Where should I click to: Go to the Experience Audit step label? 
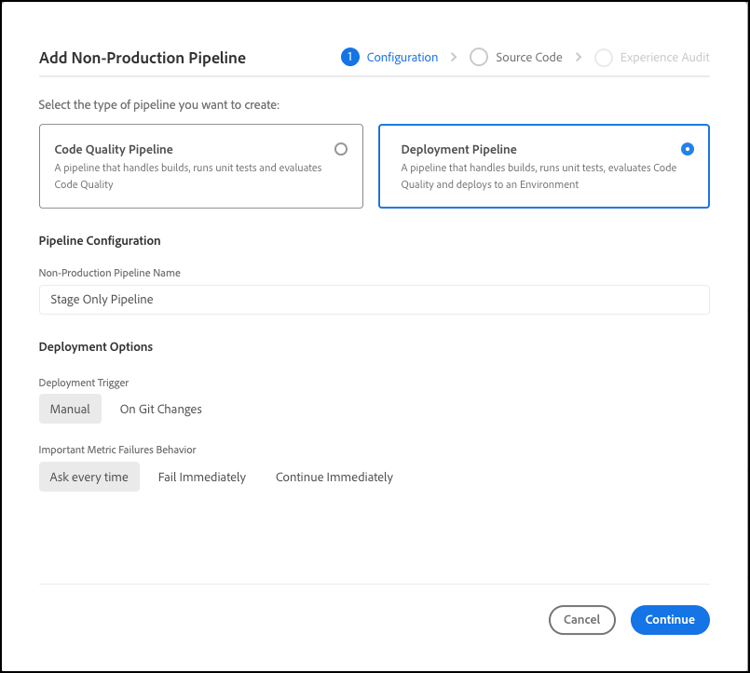tap(664, 57)
